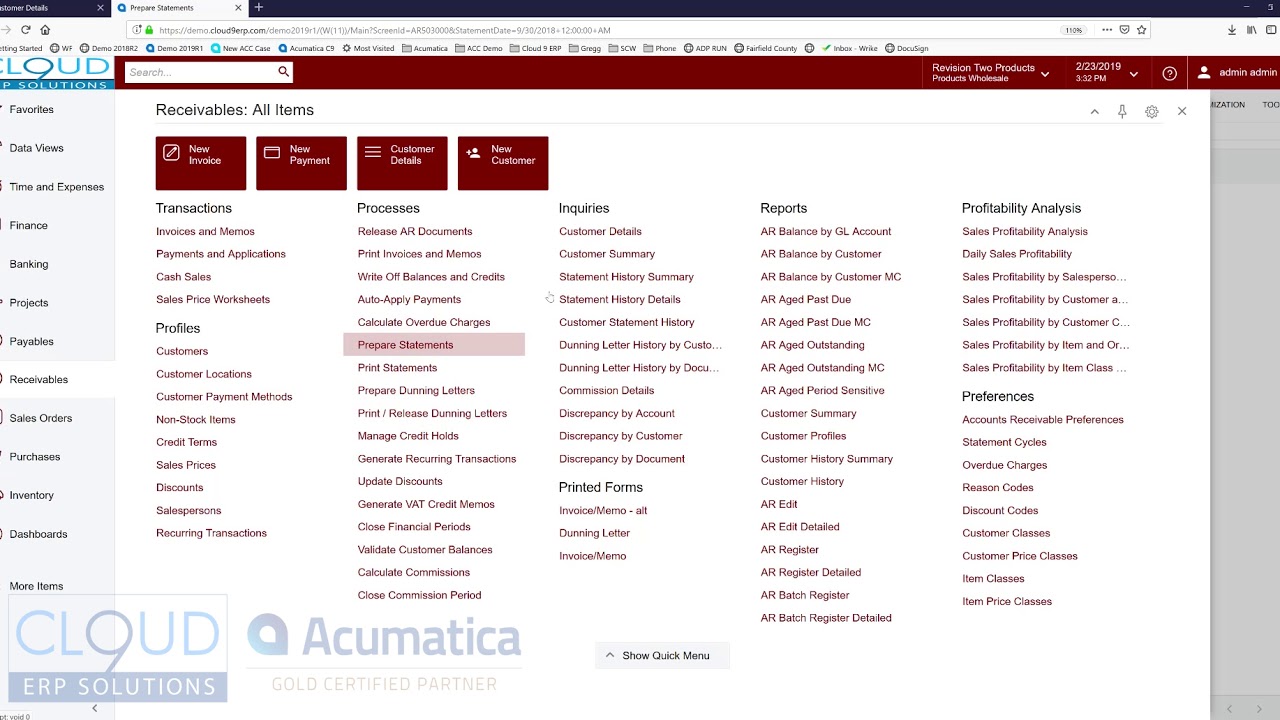Click the New Payment tile

pyautogui.click(x=301, y=163)
